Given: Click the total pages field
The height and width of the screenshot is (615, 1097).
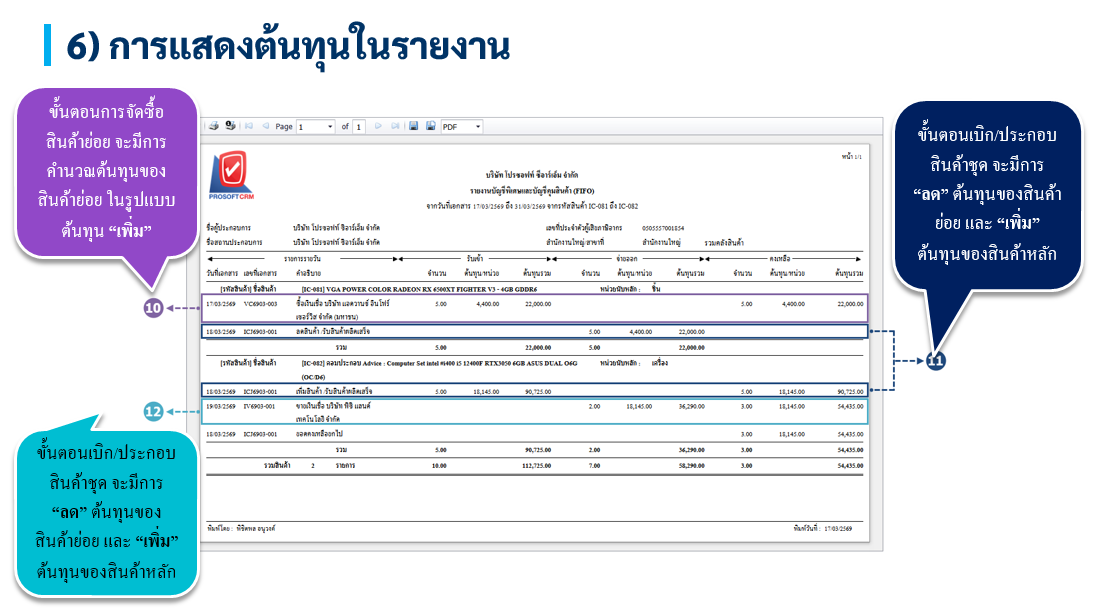Looking at the screenshot, I should pos(359,127).
